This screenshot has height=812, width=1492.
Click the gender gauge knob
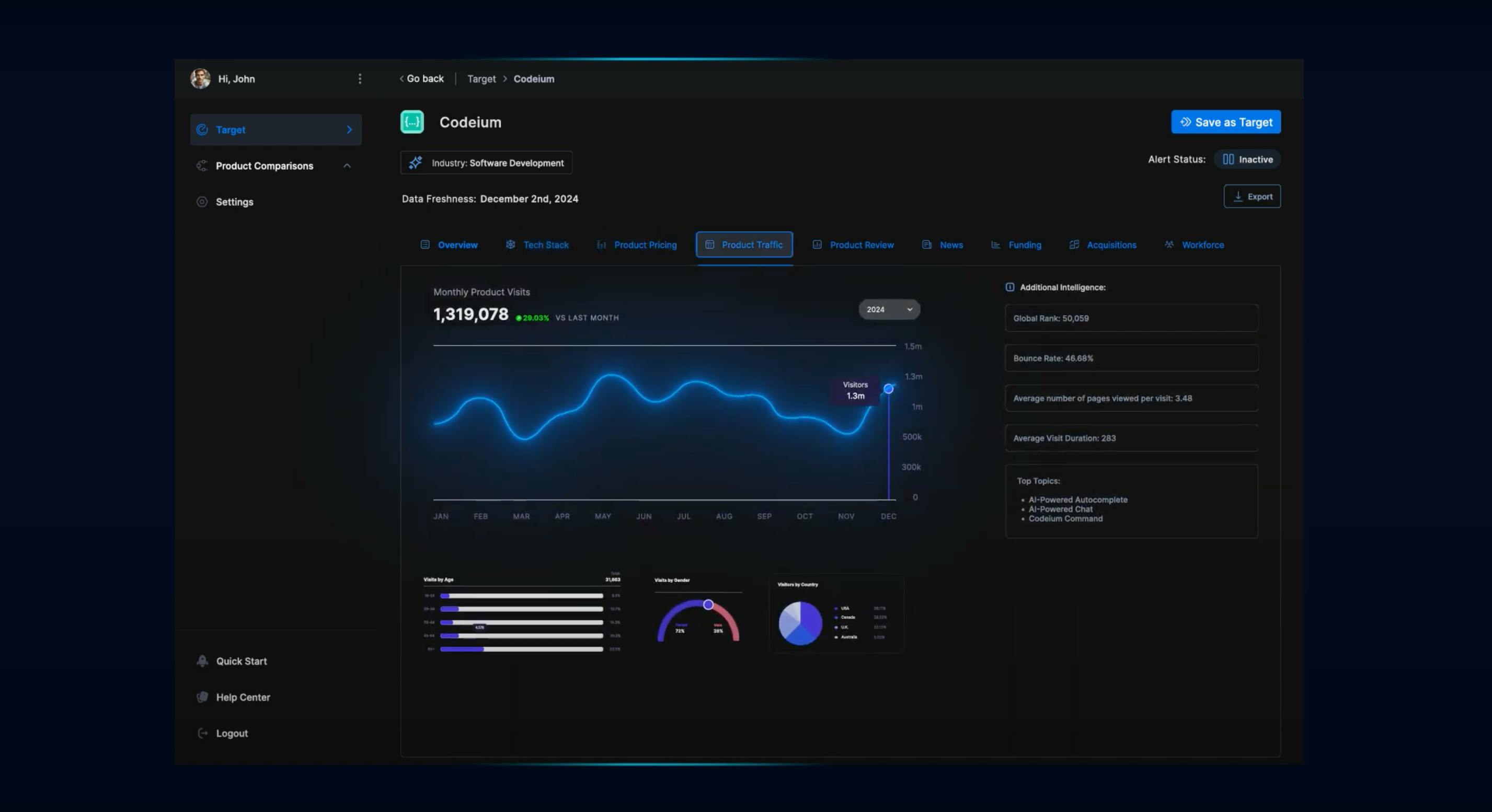(708, 605)
